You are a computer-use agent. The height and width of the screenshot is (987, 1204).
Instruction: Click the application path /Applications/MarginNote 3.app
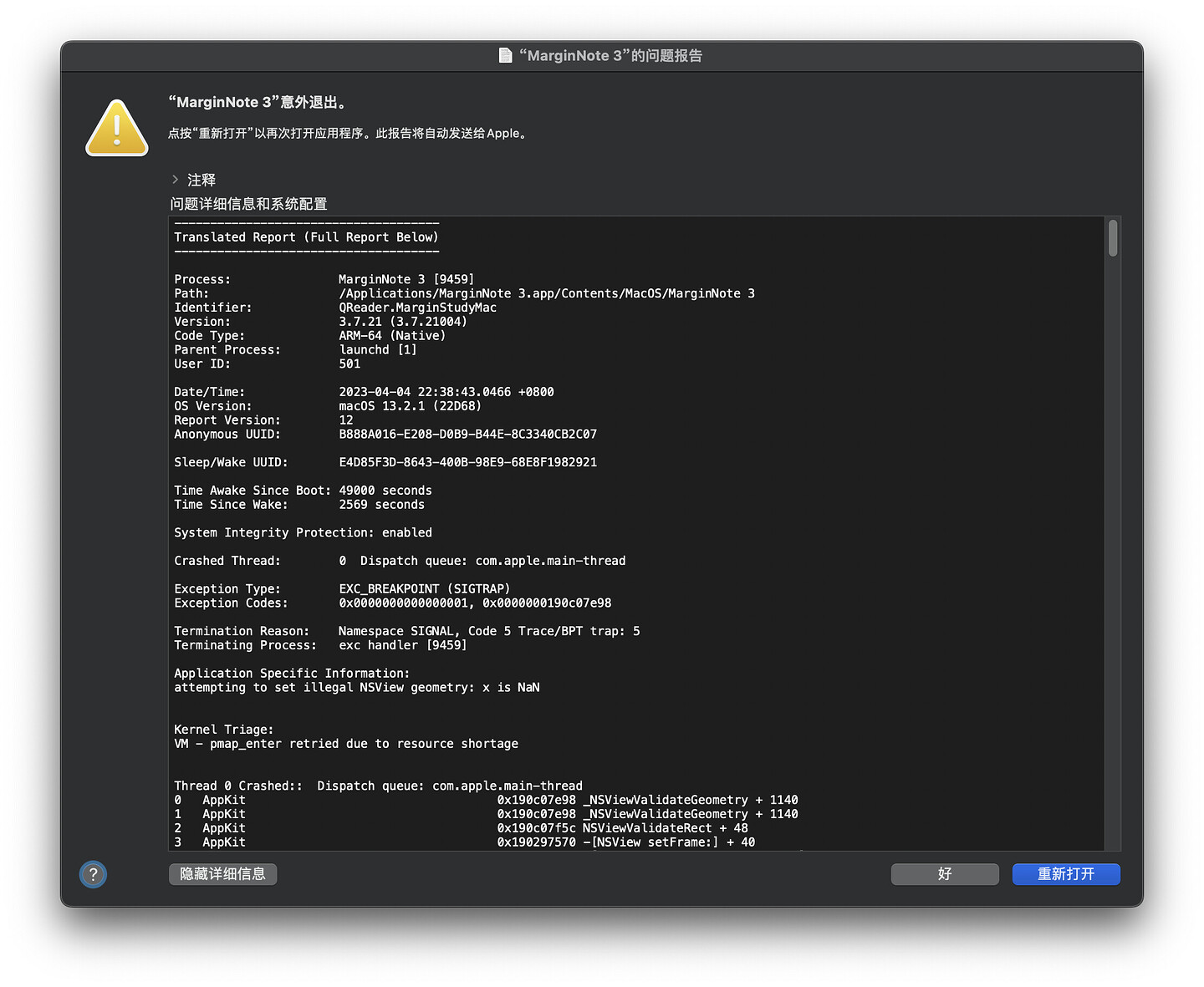click(x=547, y=293)
